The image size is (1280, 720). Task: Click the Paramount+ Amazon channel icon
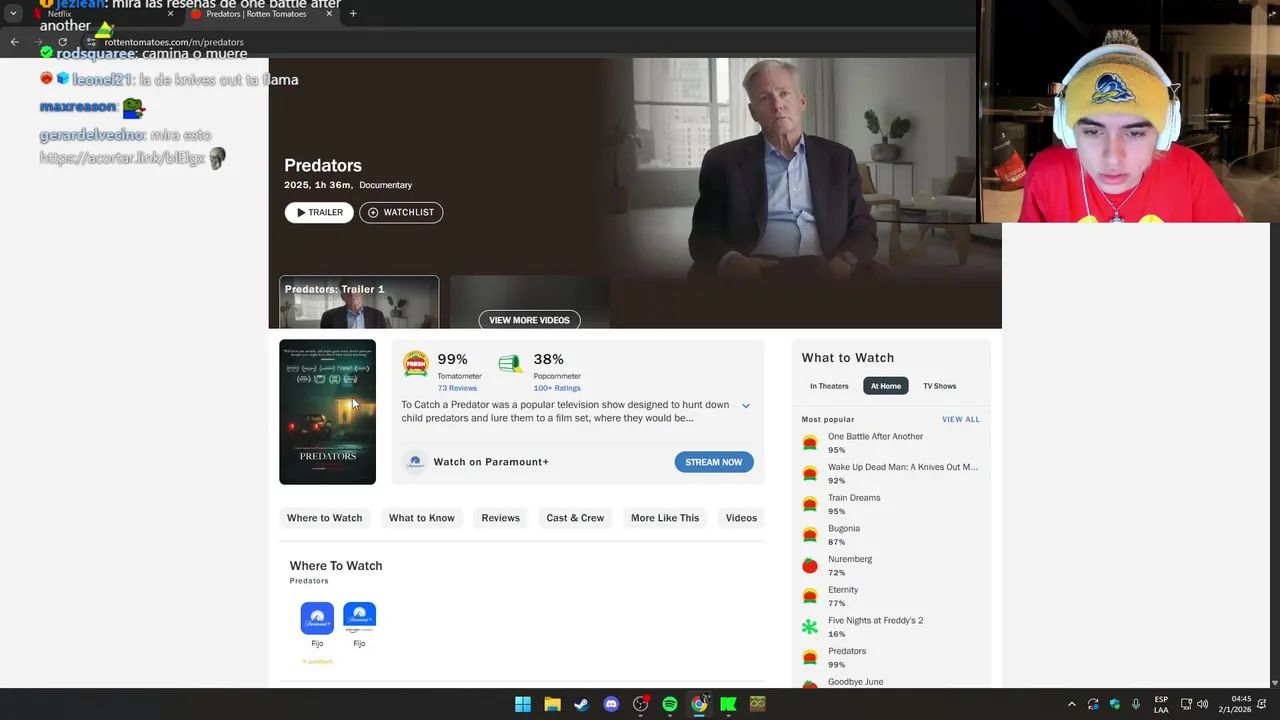[359, 618]
